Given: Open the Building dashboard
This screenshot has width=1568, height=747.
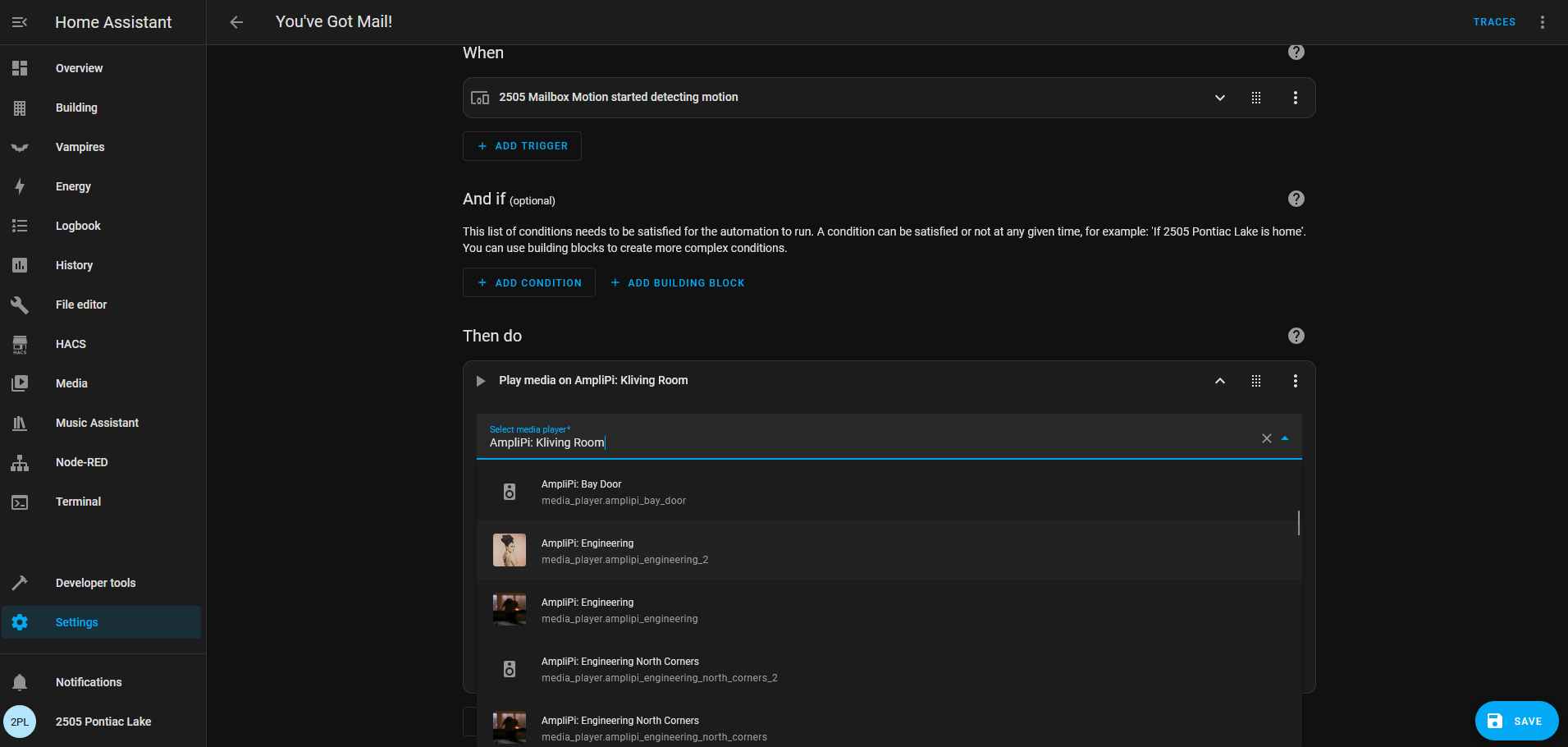Looking at the screenshot, I should click(102, 108).
